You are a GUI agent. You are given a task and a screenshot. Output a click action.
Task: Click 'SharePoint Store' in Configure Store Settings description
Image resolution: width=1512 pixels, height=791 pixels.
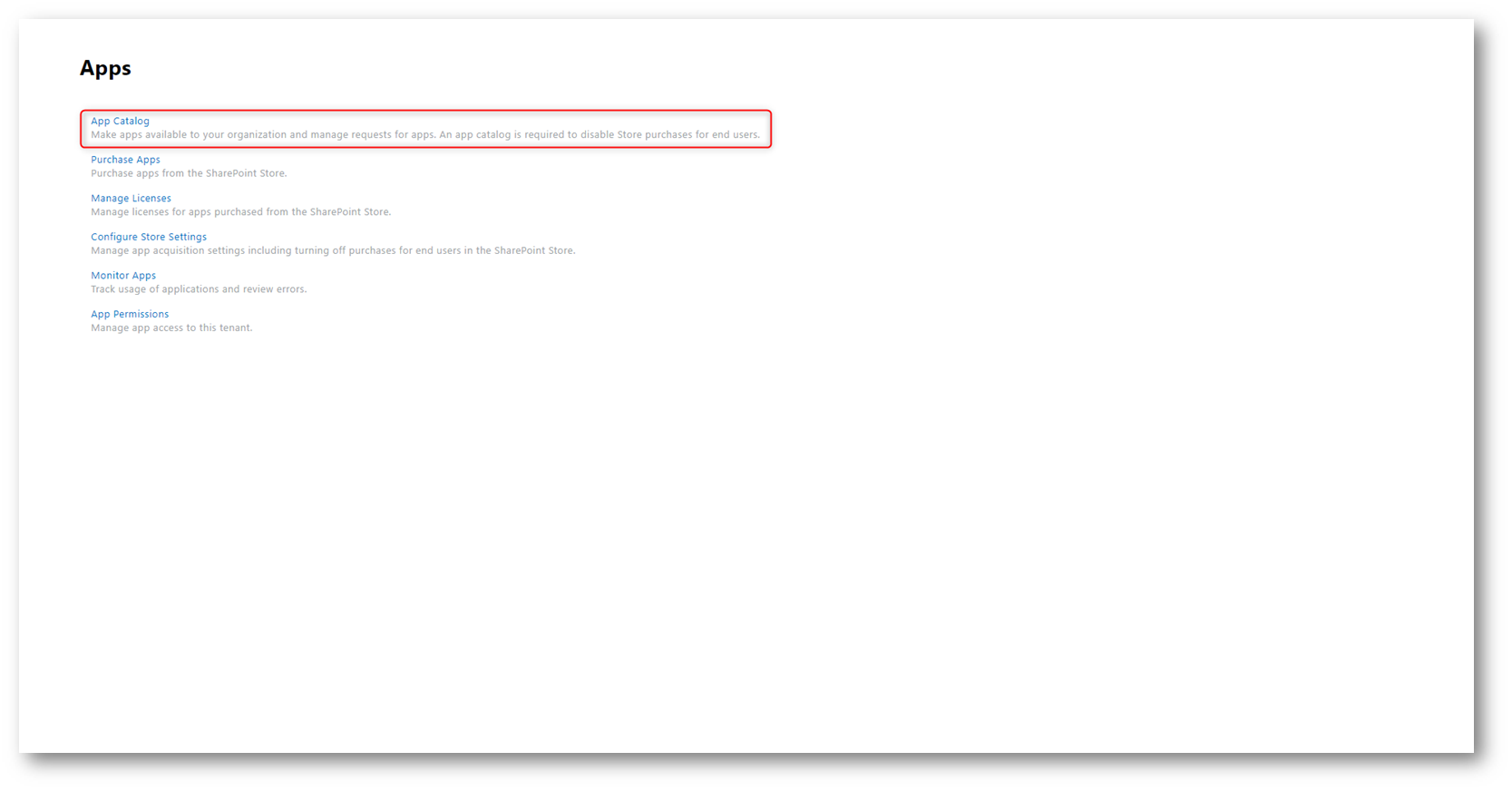pyautogui.click(x=534, y=250)
